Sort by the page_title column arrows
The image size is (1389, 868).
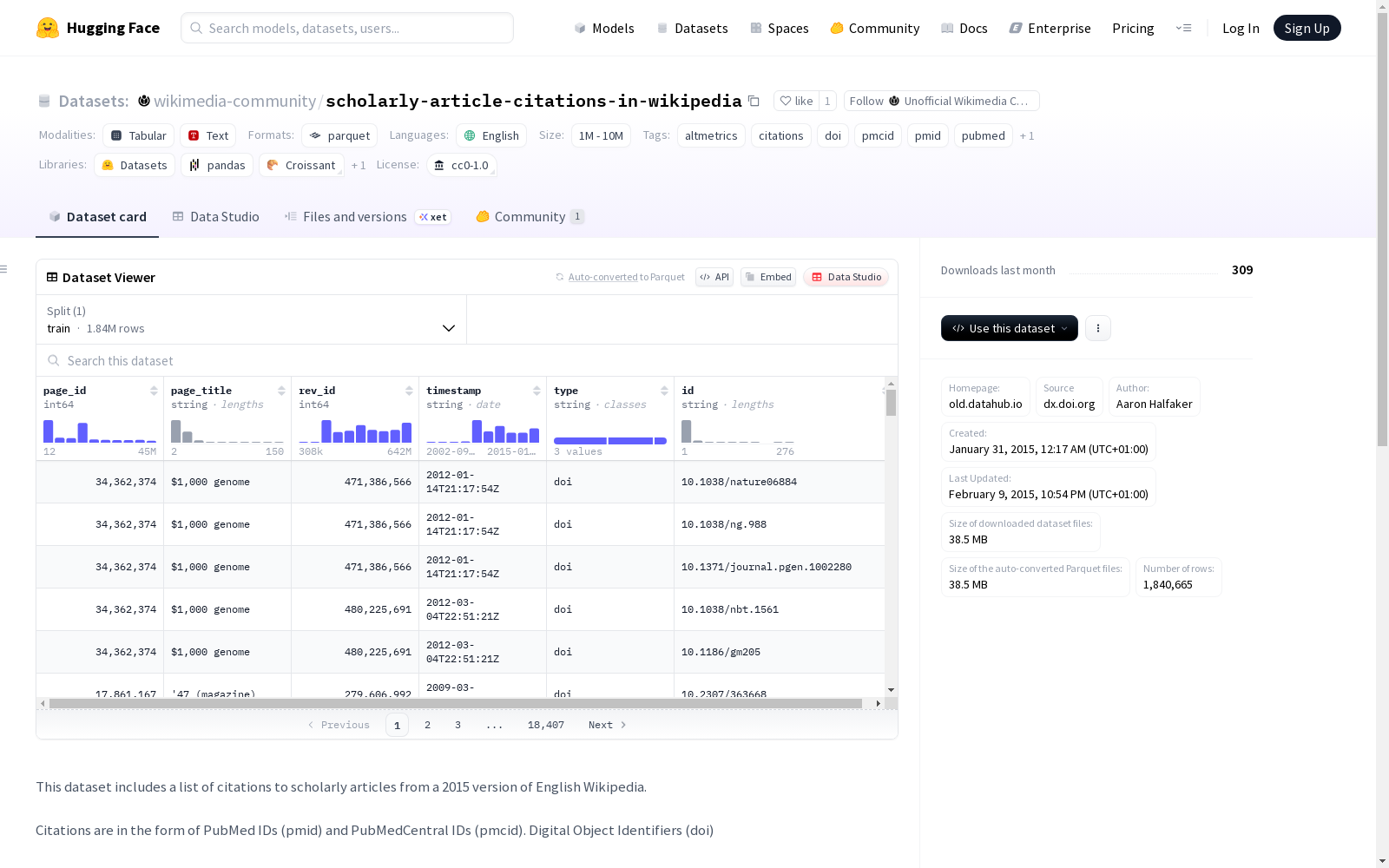281,391
